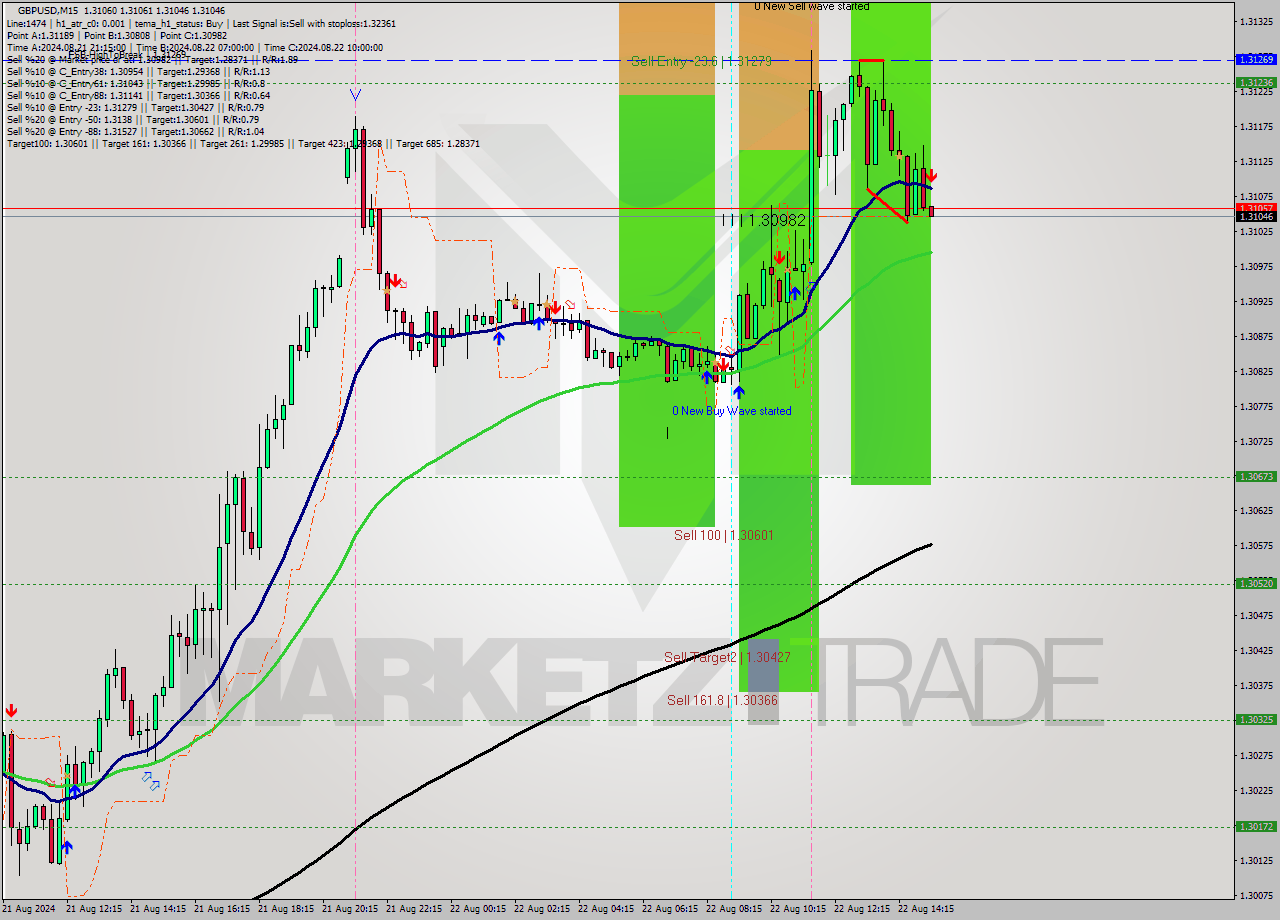Screen dimensions: 1280x920
Task: Select the blue V marker above the 21 Aug peak
Action: [355, 95]
